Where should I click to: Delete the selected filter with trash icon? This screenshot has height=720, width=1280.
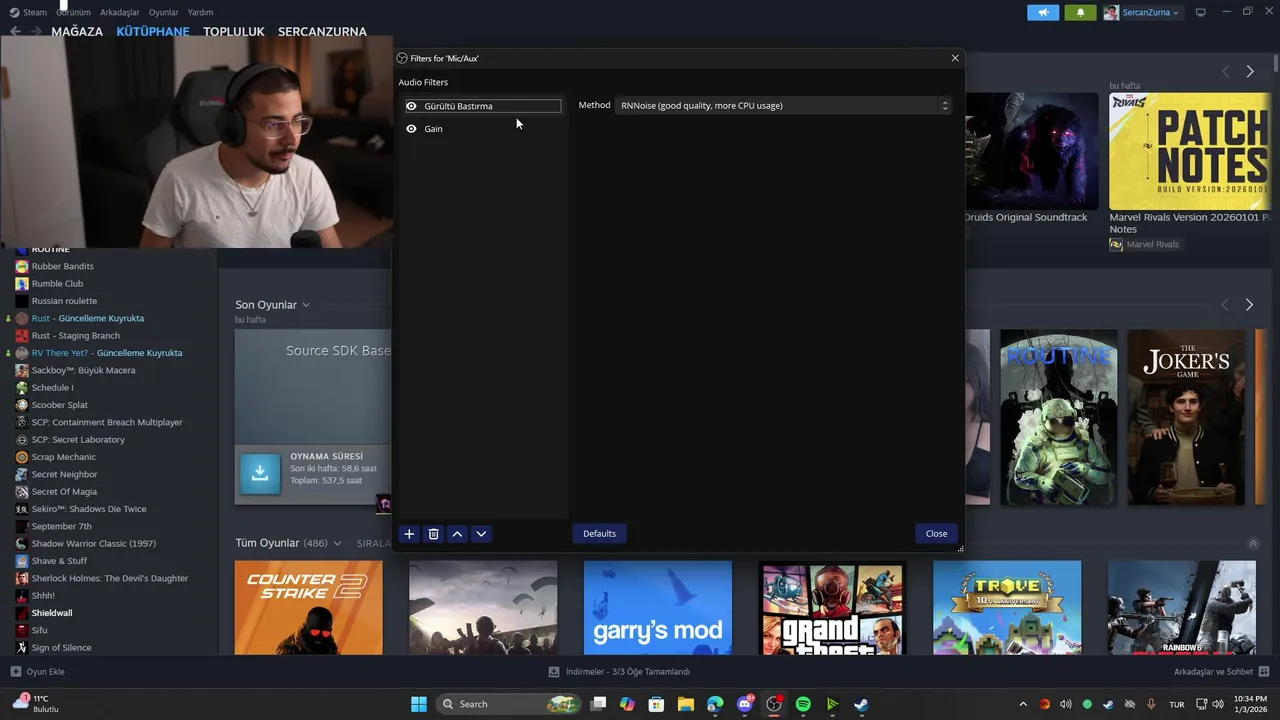pyautogui.click(x=433, y=534)
